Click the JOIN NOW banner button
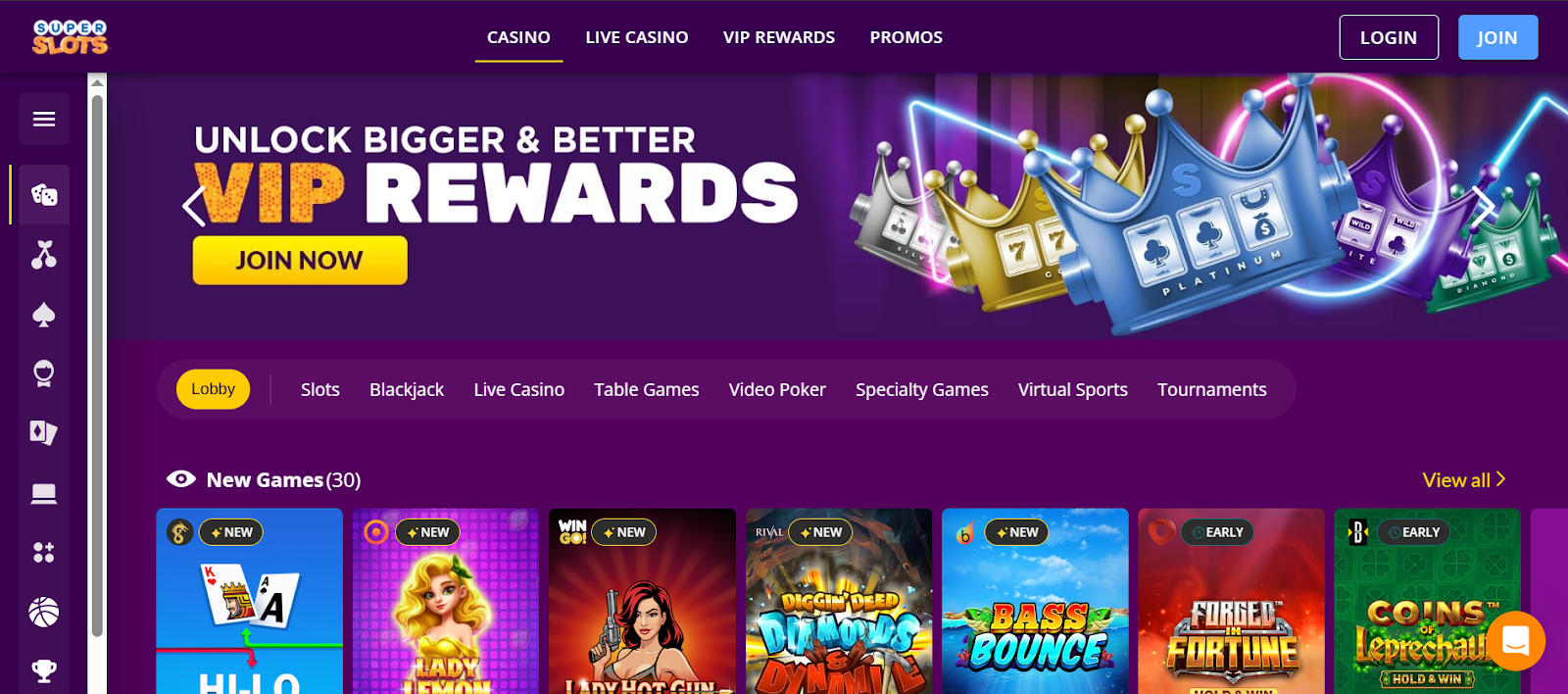This screenshot has height=694, width=1568. click(x=300, y=261)
